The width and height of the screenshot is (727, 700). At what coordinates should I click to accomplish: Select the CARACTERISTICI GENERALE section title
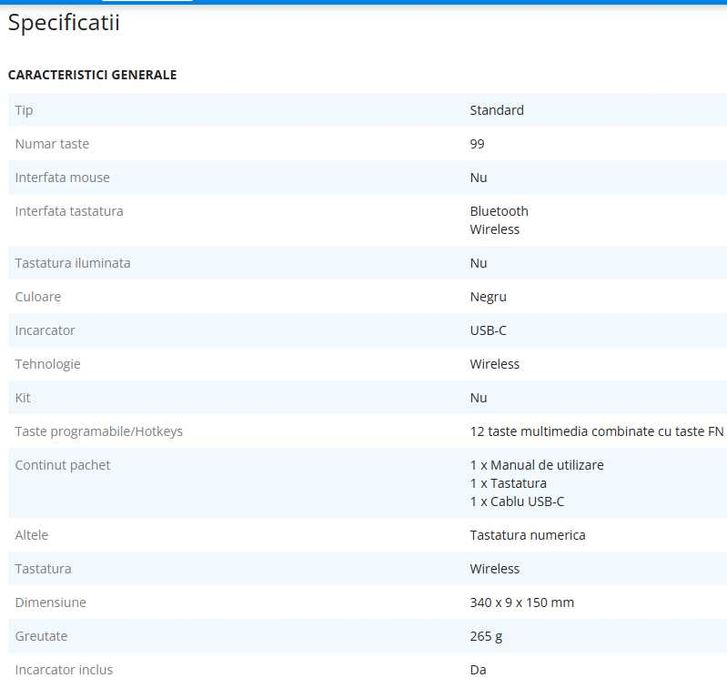pyautogui.click(x=92, y=75)
